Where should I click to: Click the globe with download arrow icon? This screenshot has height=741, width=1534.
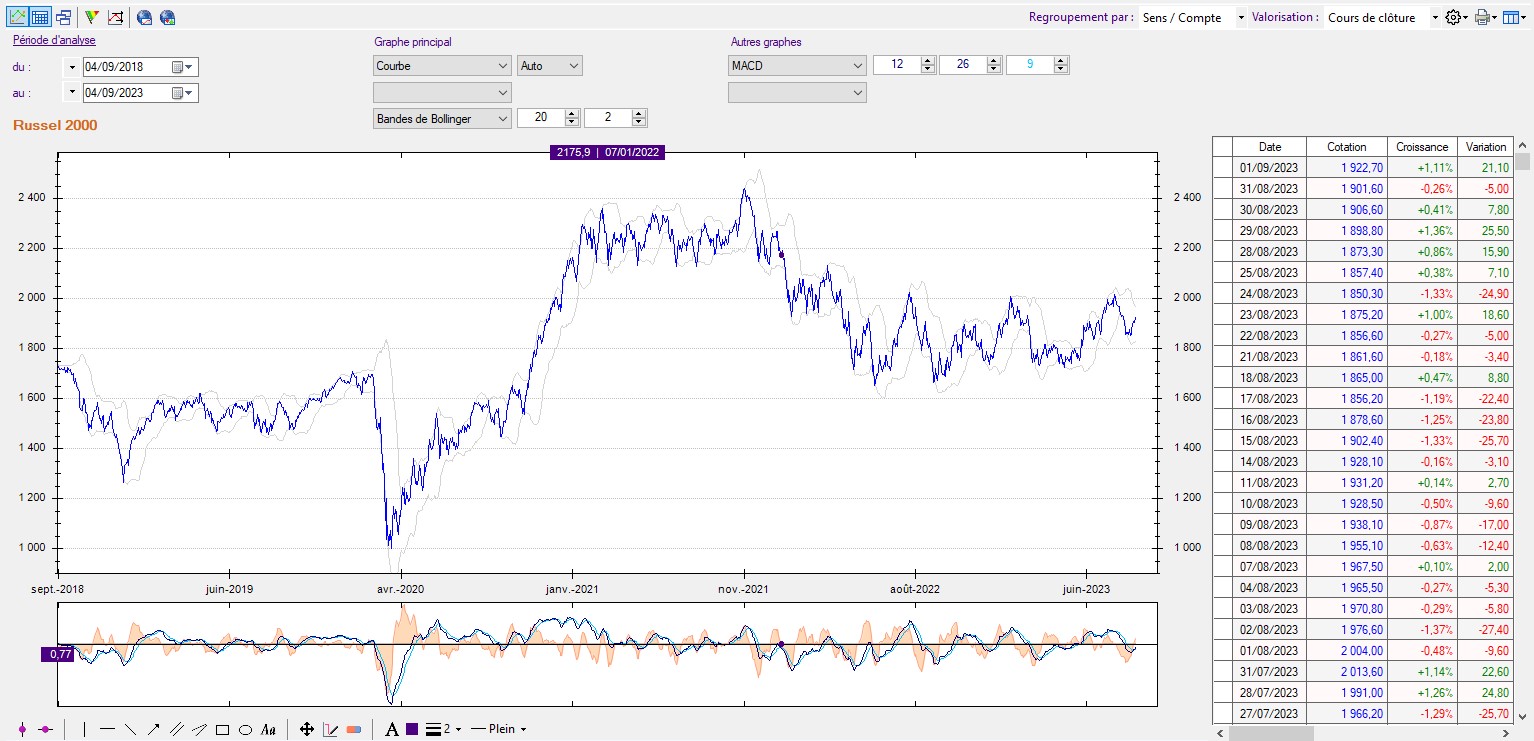point(167,17)
